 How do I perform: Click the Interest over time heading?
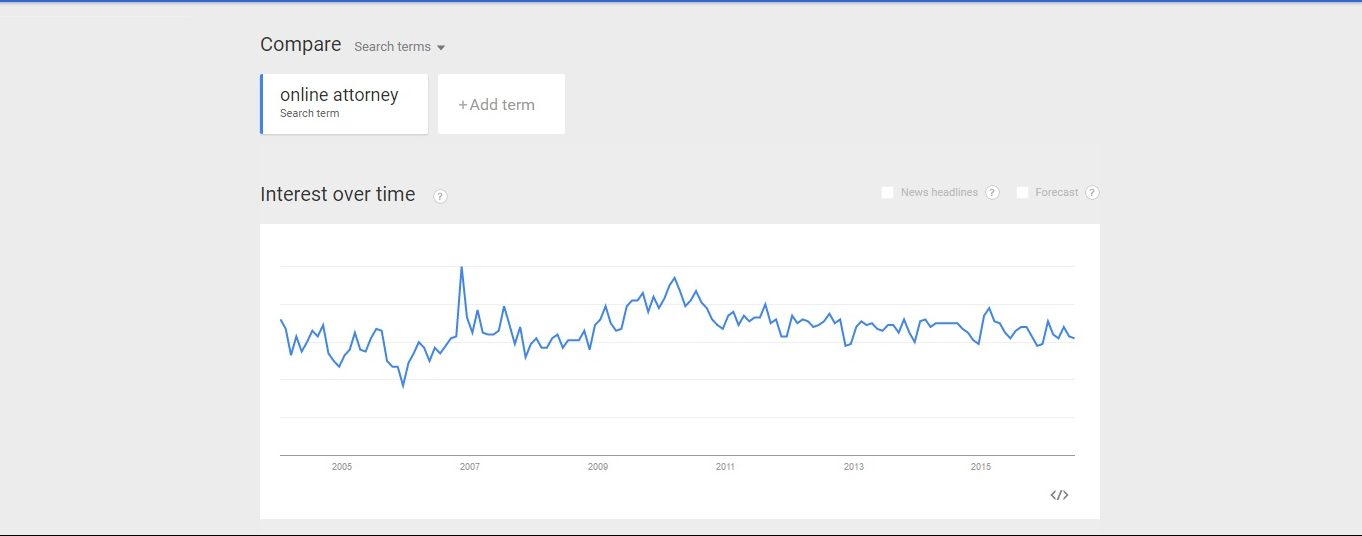(338, 195)
